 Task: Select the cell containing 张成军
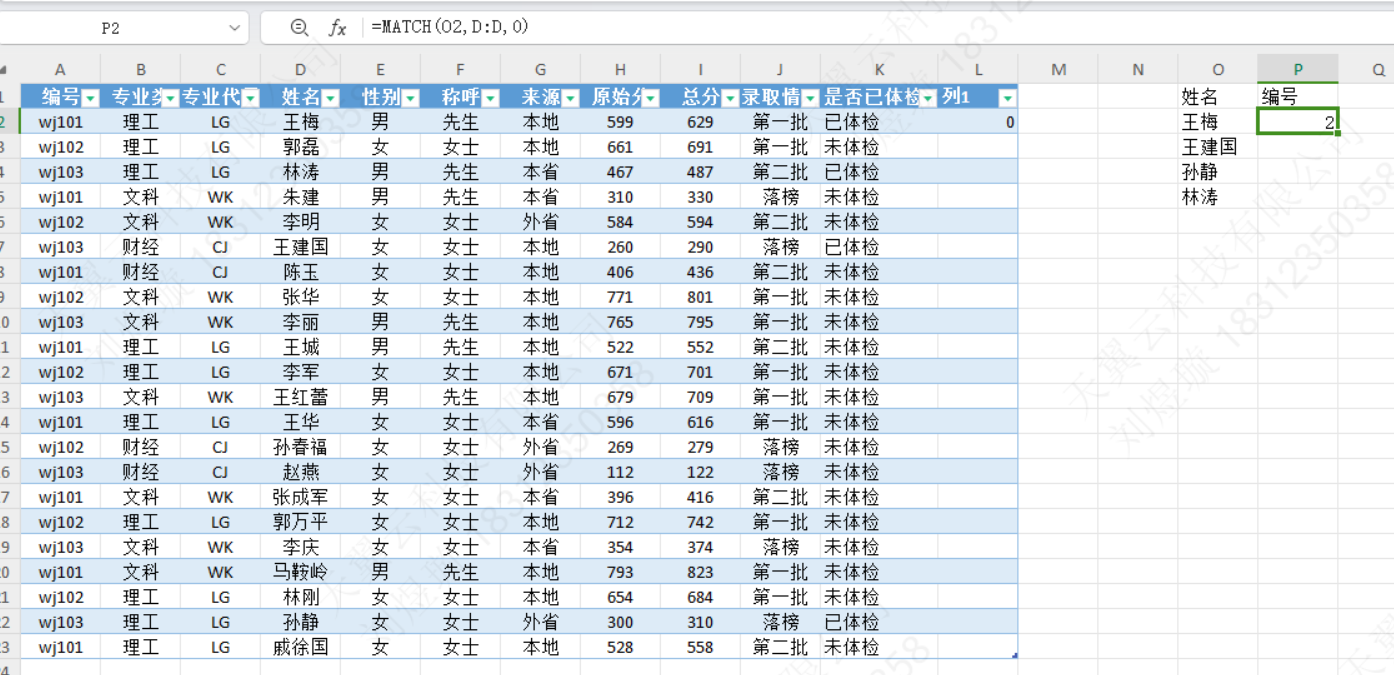point(300,497)
